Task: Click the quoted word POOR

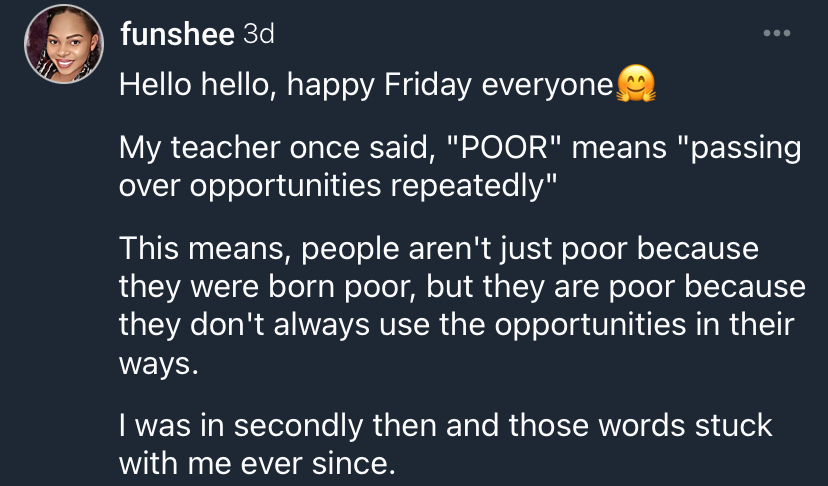Action: (504, 147)
